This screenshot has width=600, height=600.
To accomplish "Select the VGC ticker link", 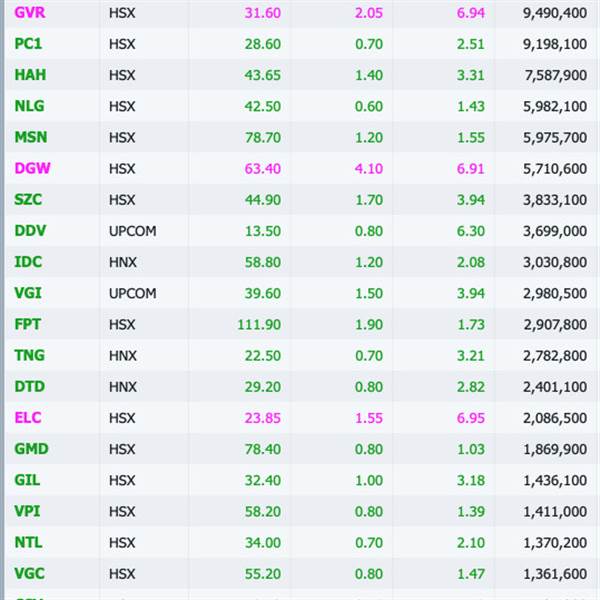I will click(29, 574).
